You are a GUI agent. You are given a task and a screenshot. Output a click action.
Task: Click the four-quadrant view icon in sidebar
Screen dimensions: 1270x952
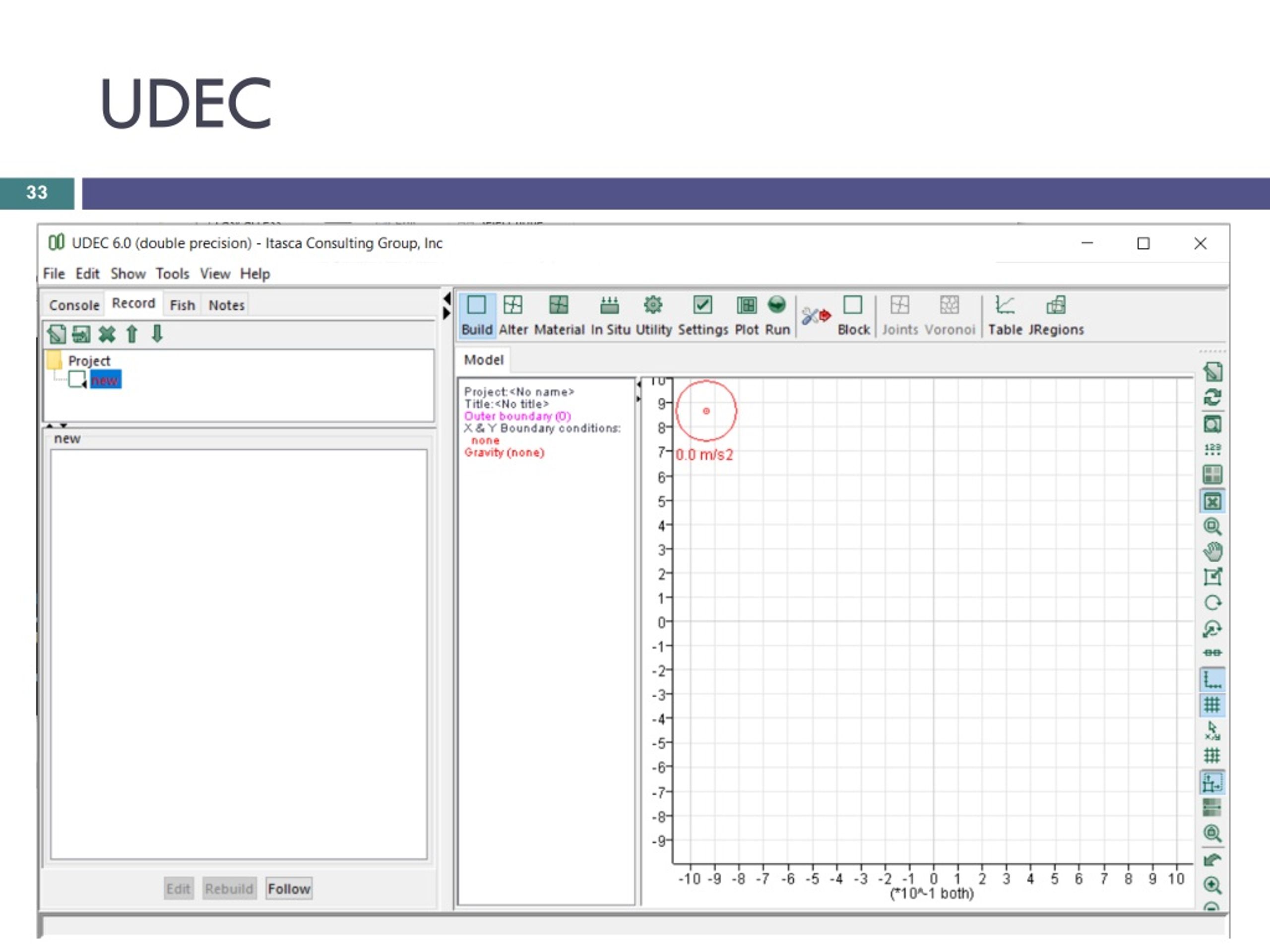[1212, 475]
